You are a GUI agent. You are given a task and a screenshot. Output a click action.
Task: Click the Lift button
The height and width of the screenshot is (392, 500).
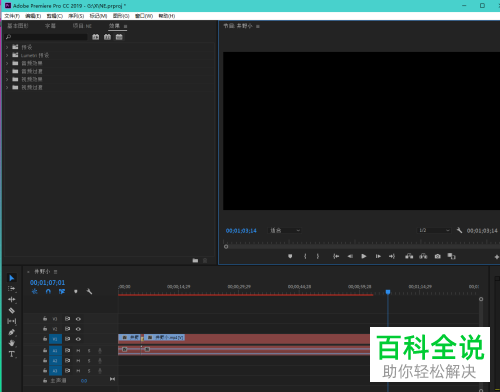[x=409, y=256]
